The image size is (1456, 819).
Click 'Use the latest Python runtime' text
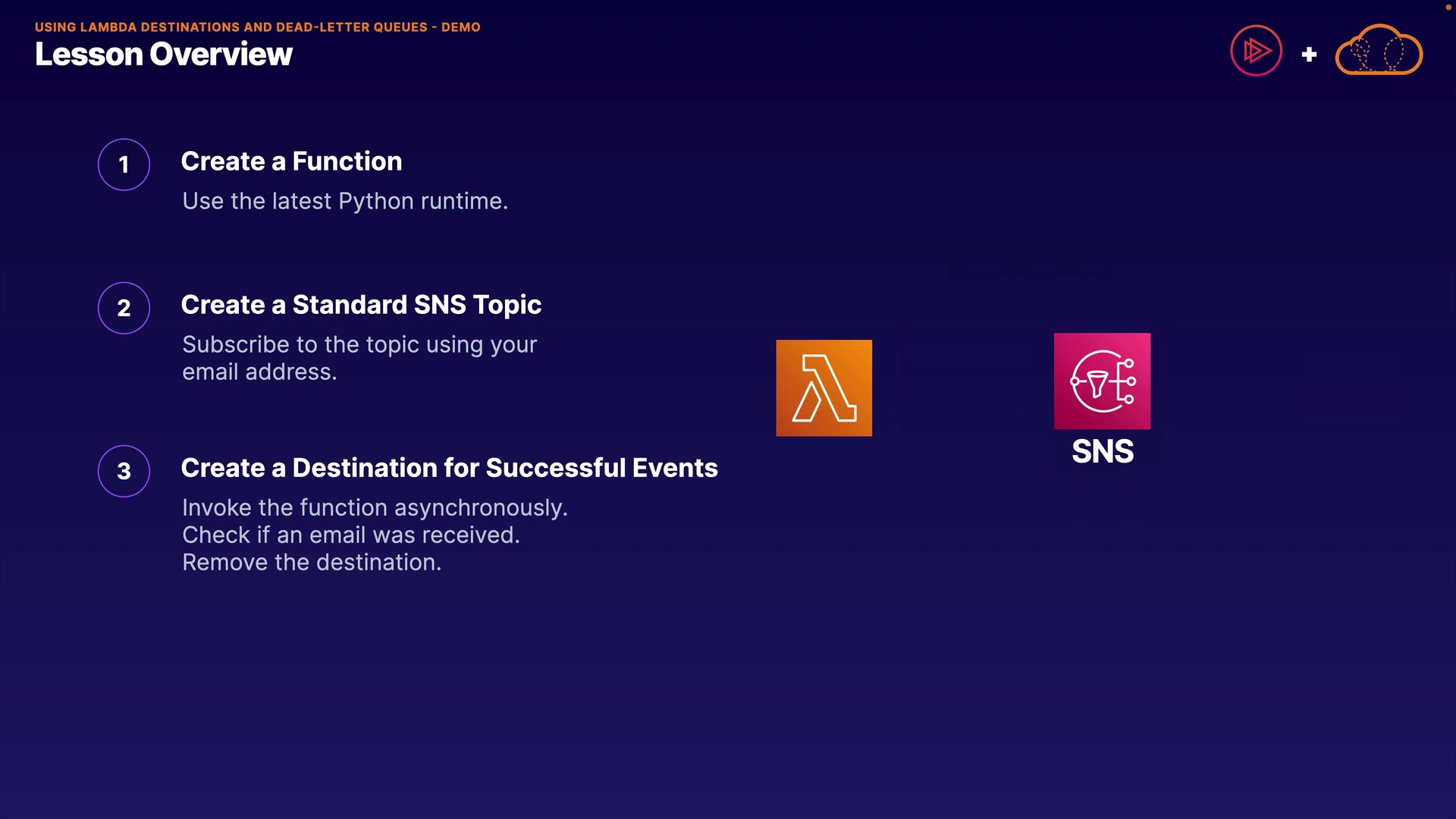pyautogui.click(x=344, y=201)
